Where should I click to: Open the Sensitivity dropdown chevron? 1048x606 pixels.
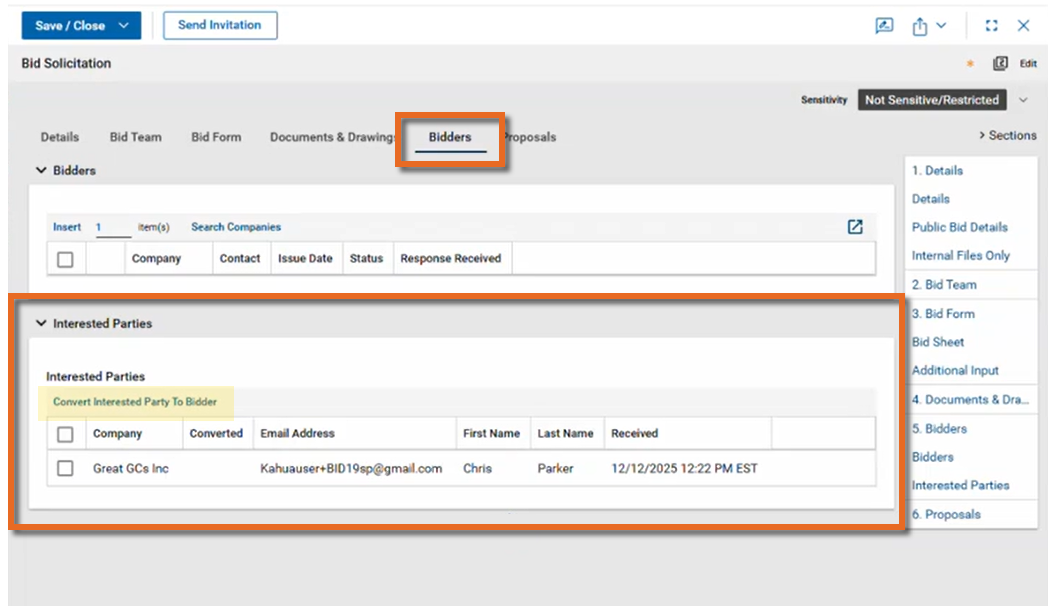coord(1023,100)
